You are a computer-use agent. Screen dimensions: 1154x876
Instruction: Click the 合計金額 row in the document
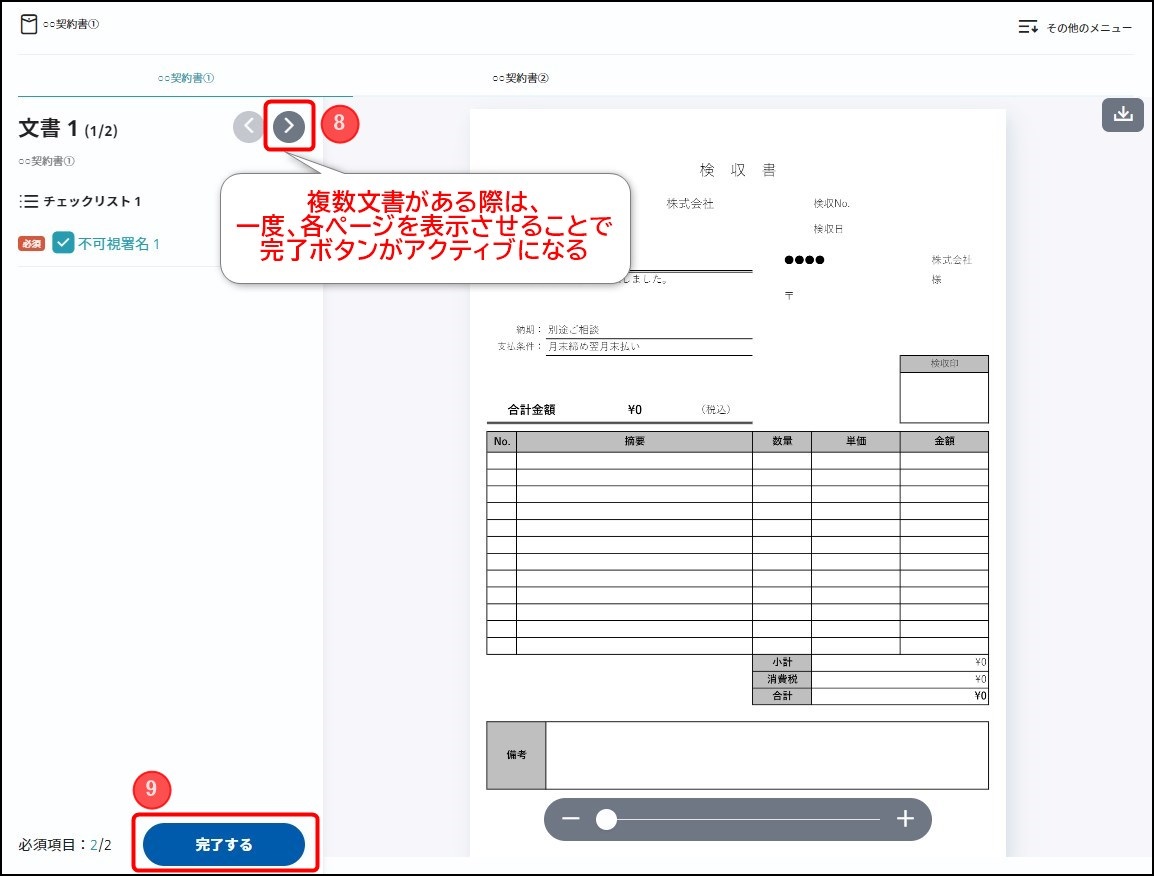[618, 409]
